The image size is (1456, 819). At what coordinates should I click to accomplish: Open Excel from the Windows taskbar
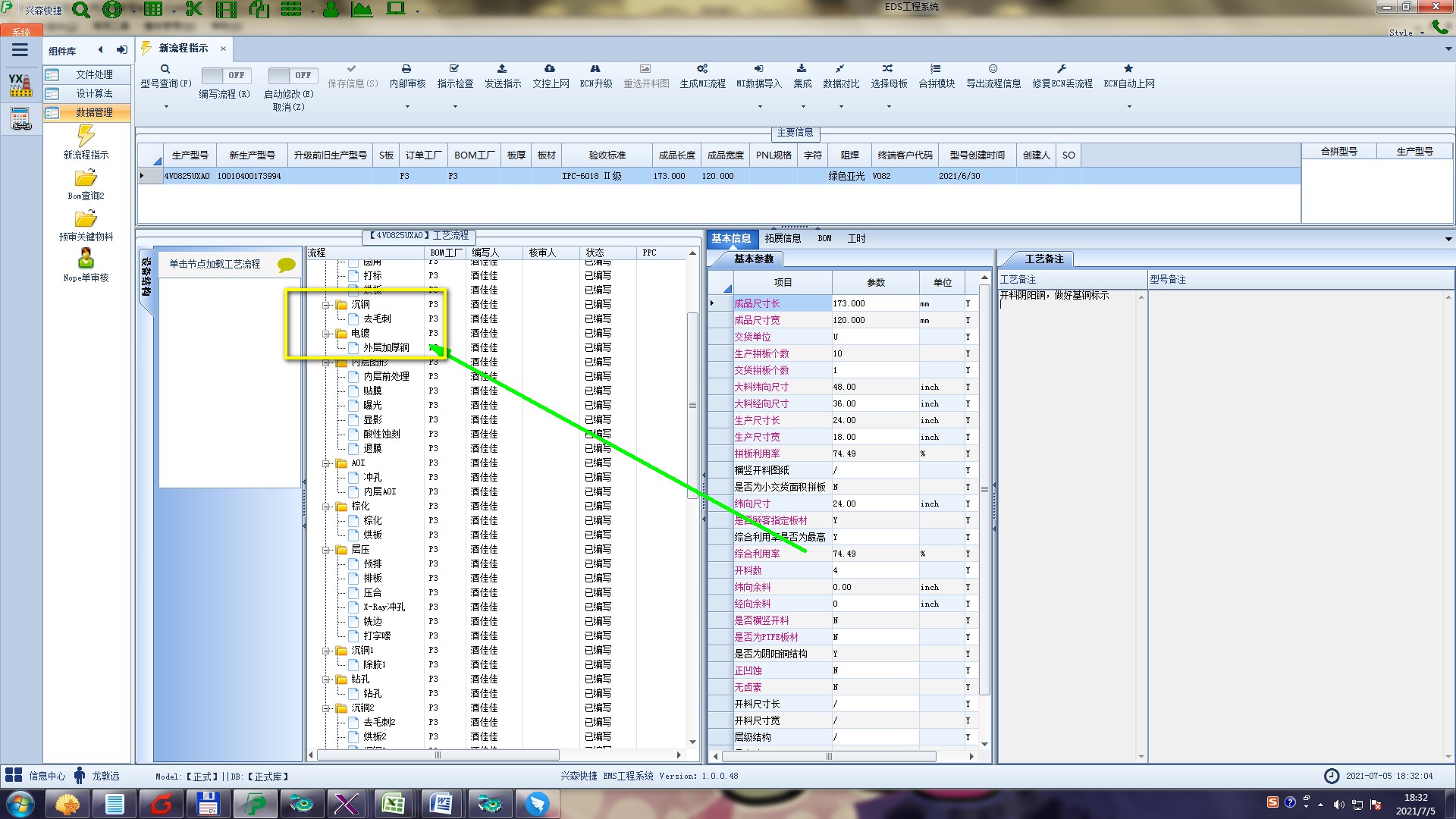[393, 804]
